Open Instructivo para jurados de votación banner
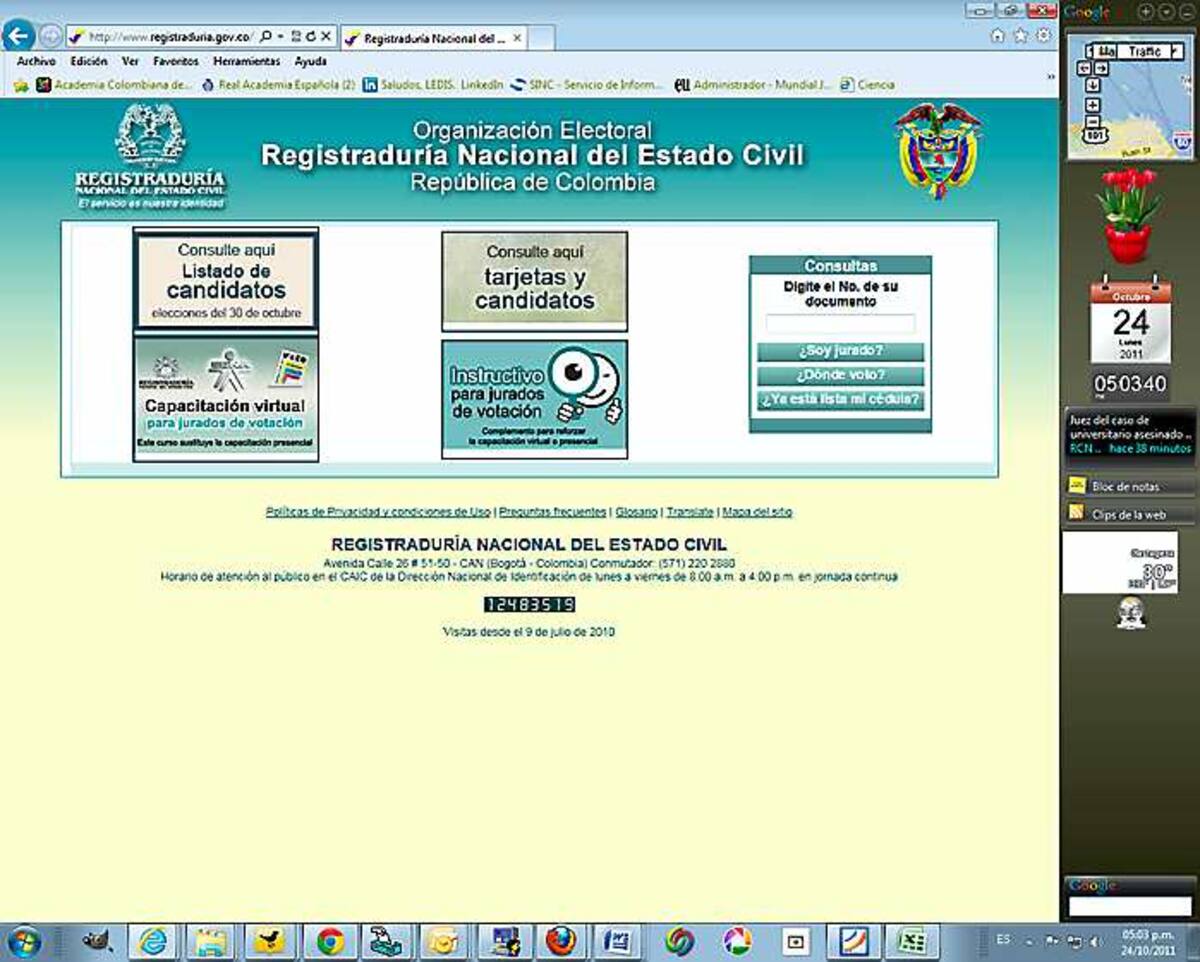Screen dimensions: 1200x962 pyautogui.click(x=534, y=399)
